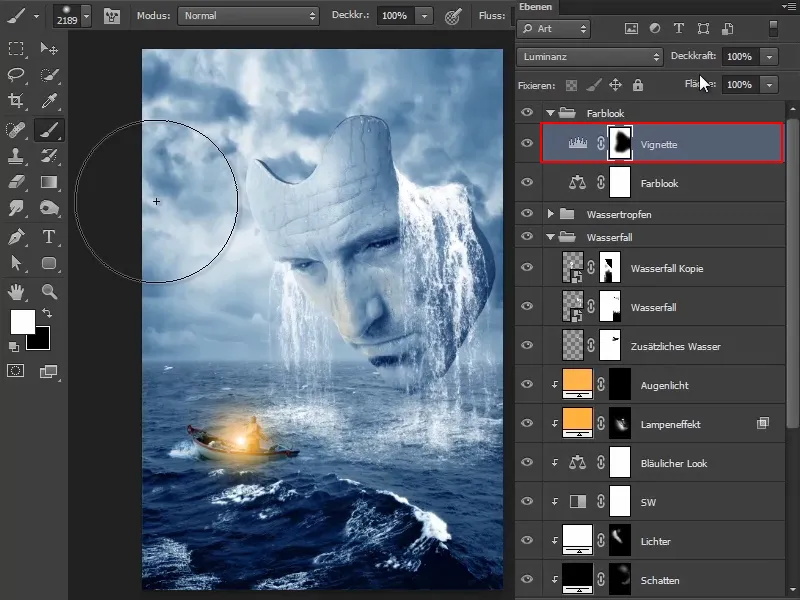Hide the Augenlicht layer
The height and width of the screenshot is (600, 800).
[527, 384]
